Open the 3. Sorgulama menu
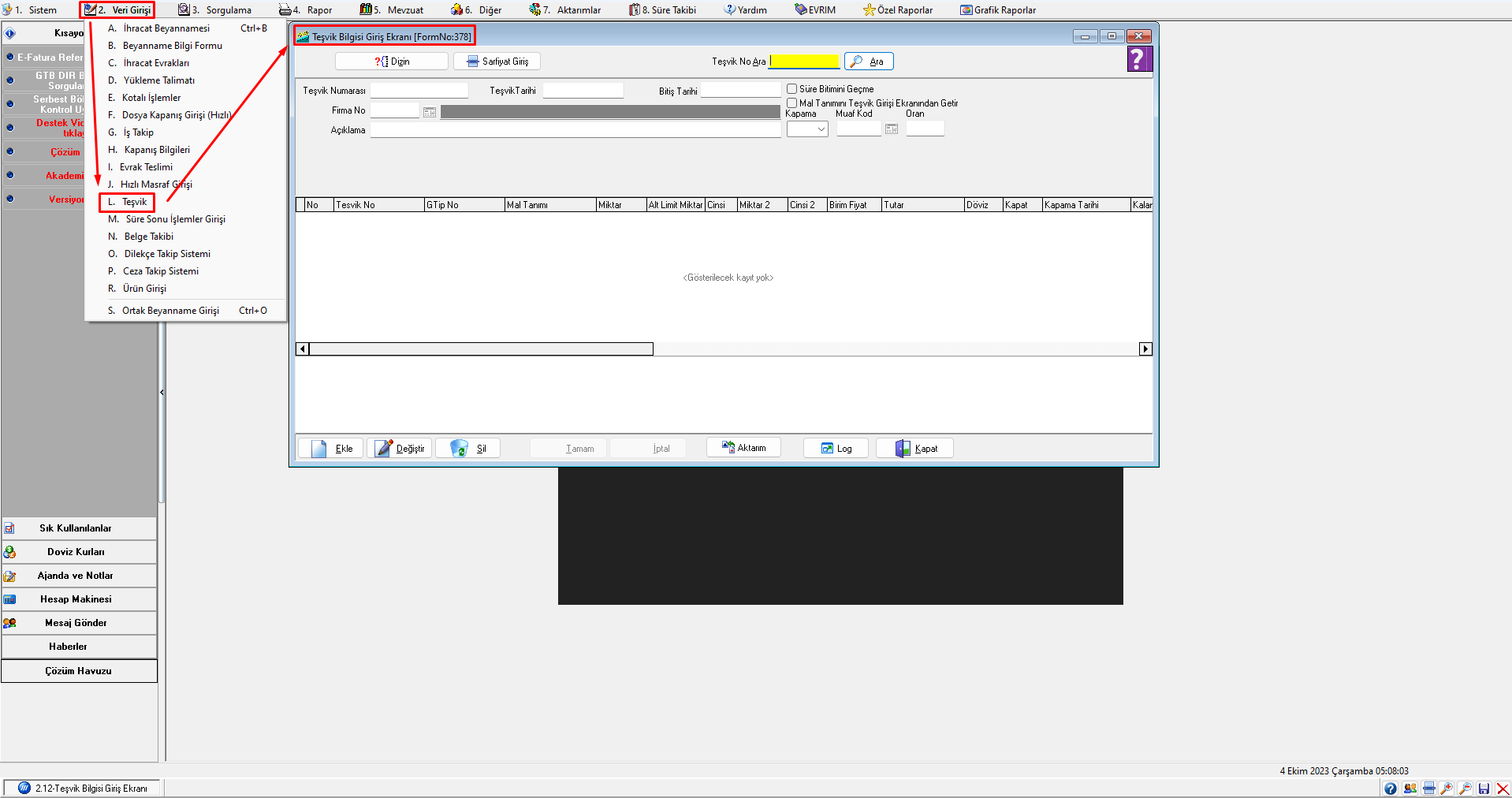 click(214, 10)
